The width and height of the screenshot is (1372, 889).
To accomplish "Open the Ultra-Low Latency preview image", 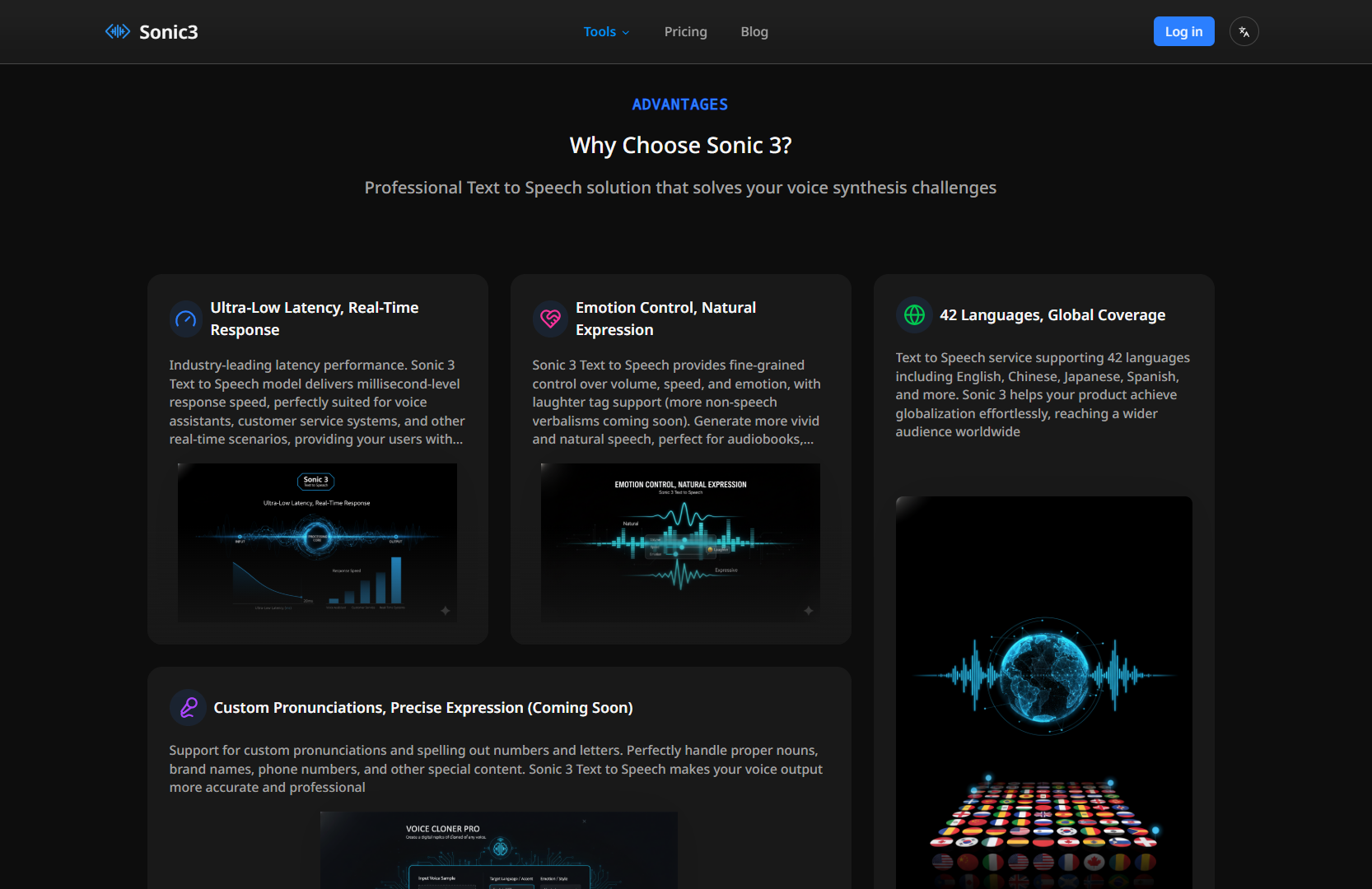I will point(317,542).
